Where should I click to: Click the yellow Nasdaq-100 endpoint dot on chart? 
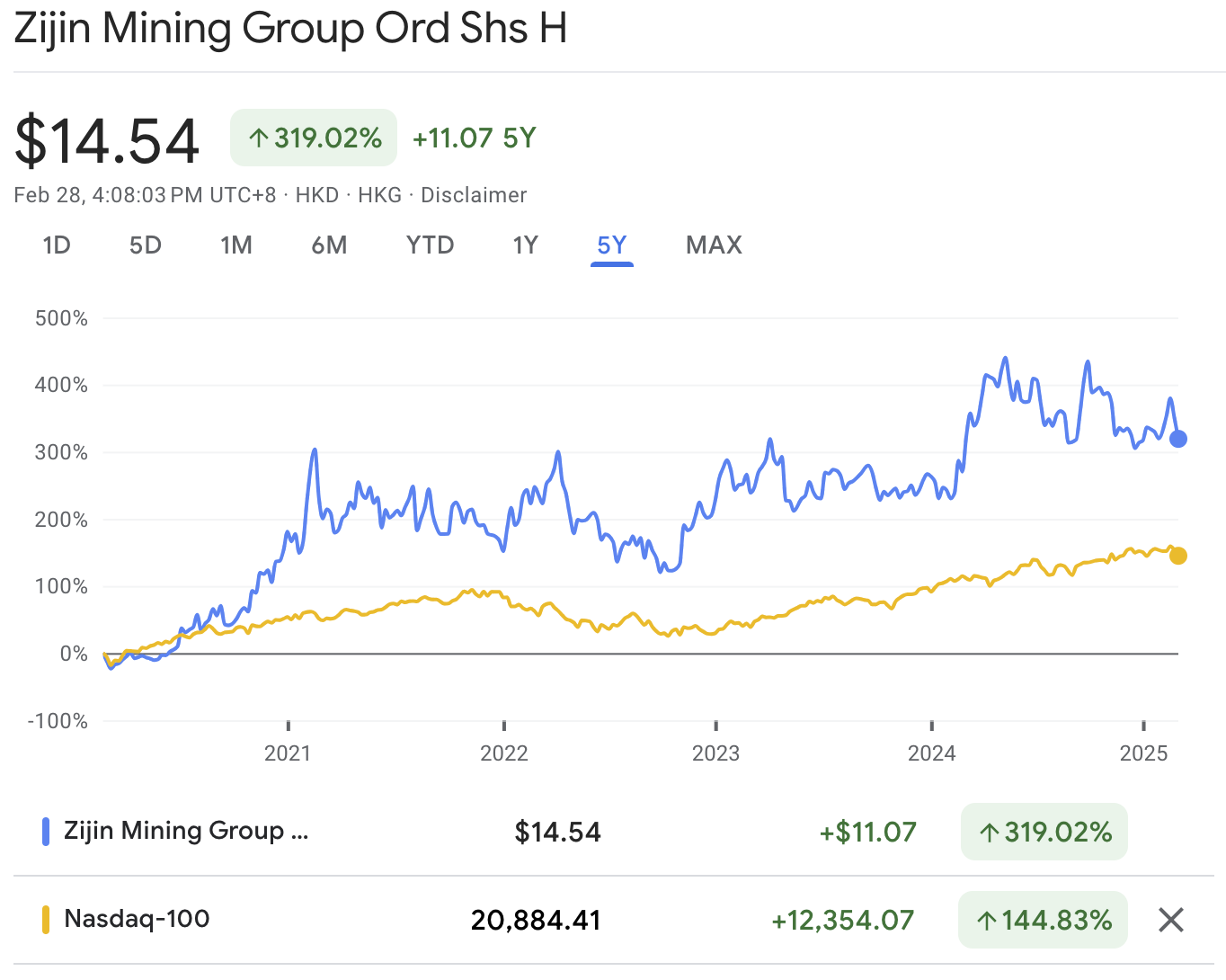[x=1178, y=556]
